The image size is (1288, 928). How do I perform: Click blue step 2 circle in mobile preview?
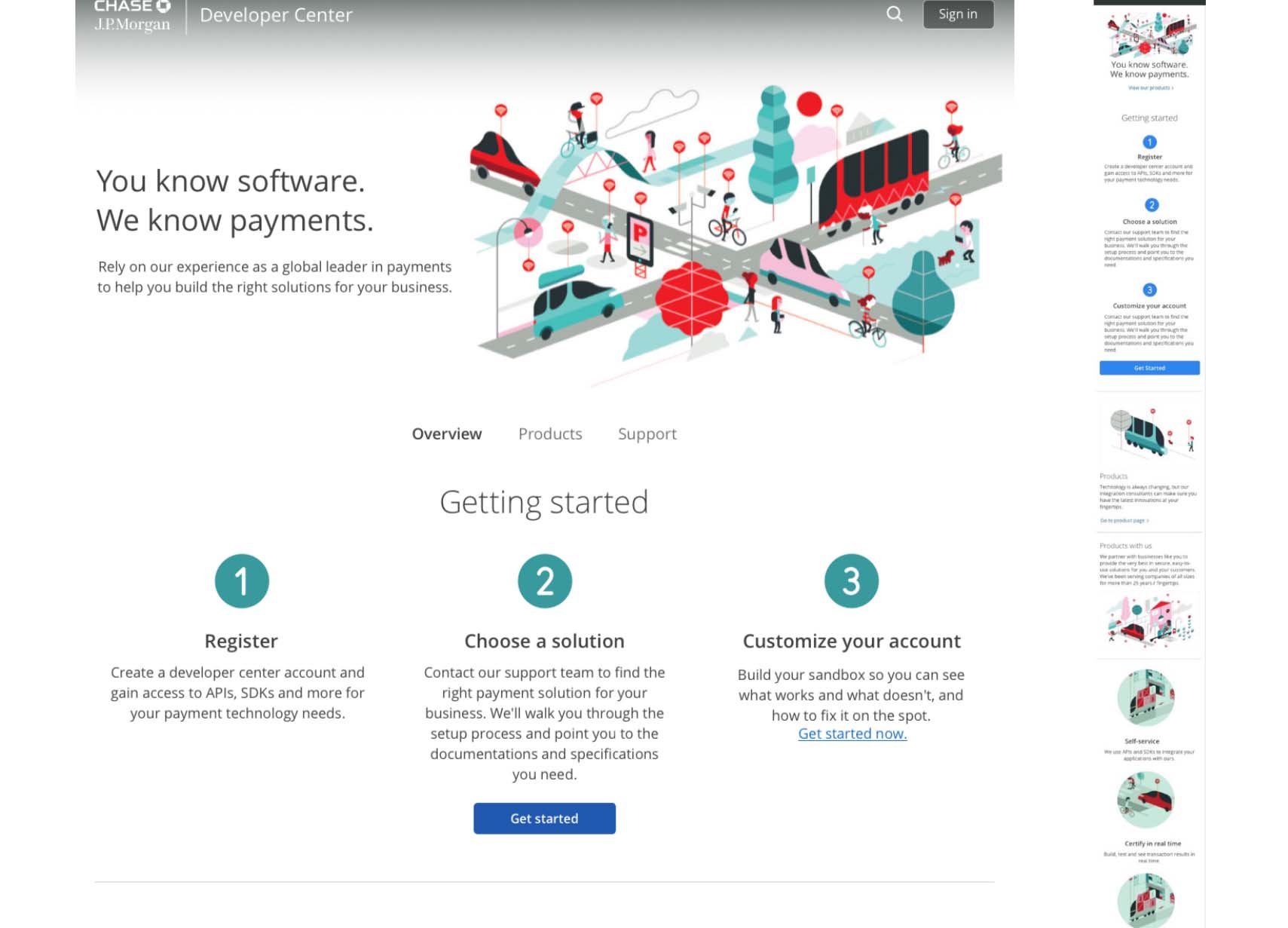pyautogui.click(x=1151, y=205)
